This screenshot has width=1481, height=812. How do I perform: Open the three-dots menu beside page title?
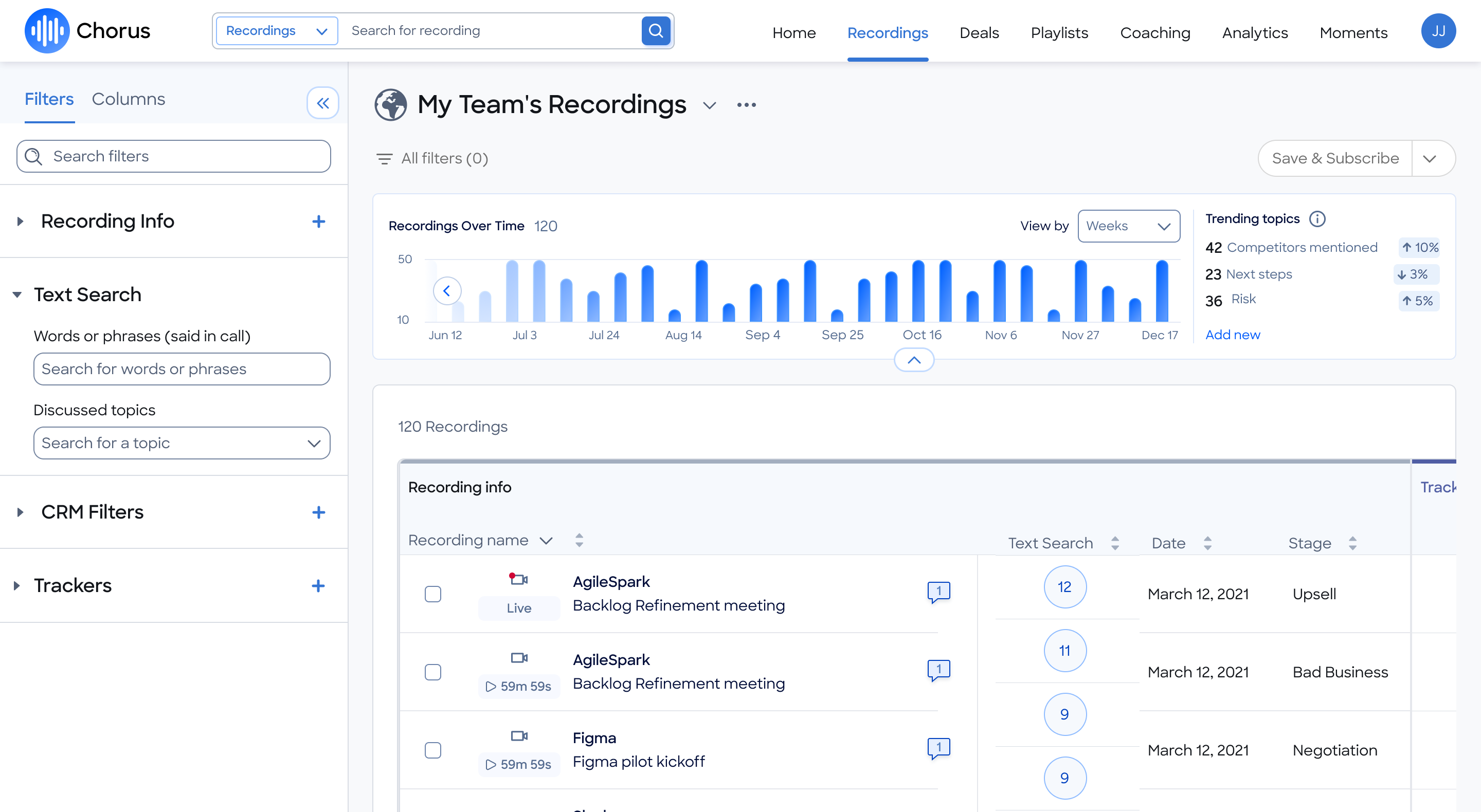(x=746, y=105)
